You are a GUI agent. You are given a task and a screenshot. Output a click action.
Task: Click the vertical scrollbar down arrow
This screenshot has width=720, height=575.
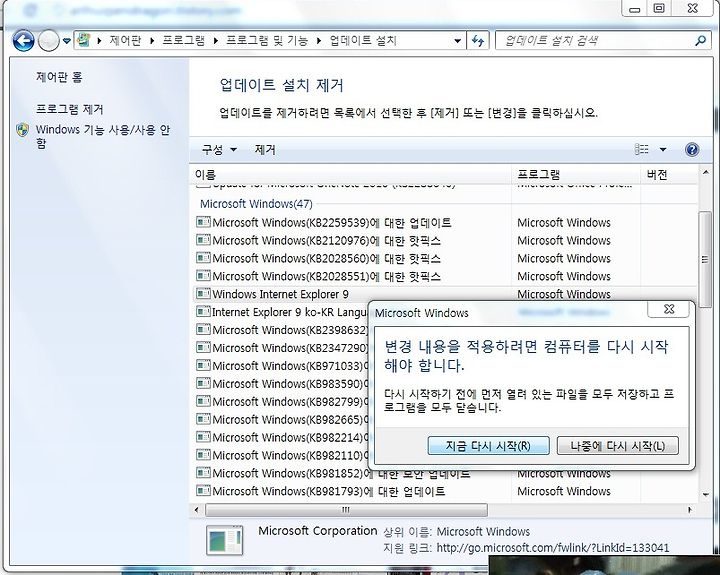[705, 495]
